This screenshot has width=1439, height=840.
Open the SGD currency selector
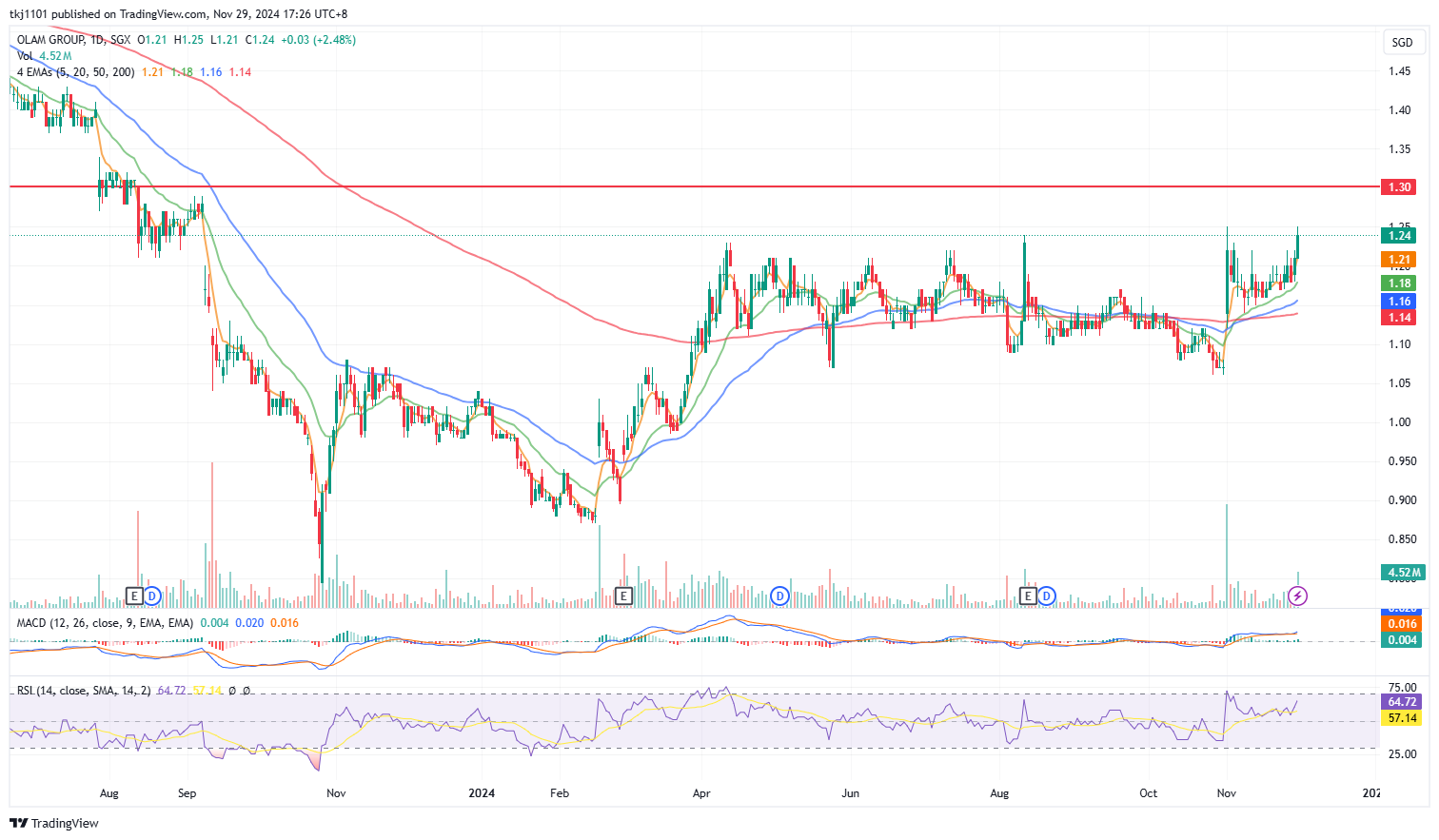tap(1403, 42)
